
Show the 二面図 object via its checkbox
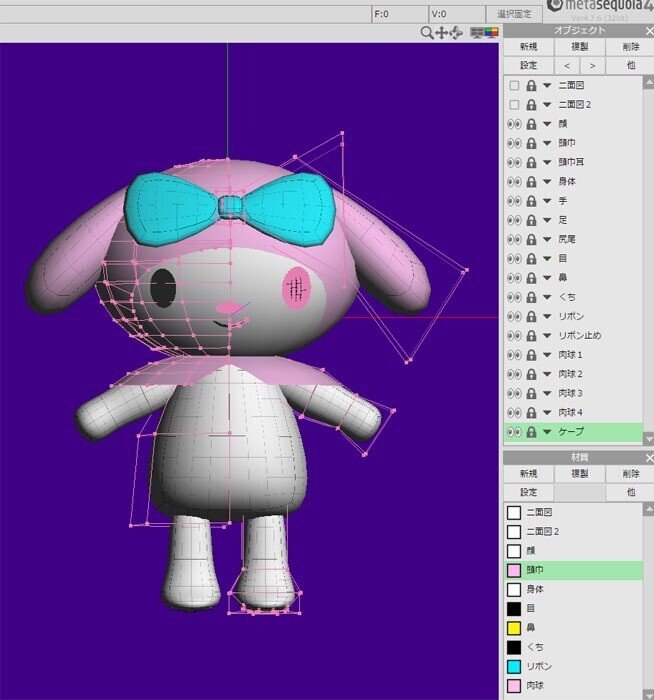pos(514,85)
